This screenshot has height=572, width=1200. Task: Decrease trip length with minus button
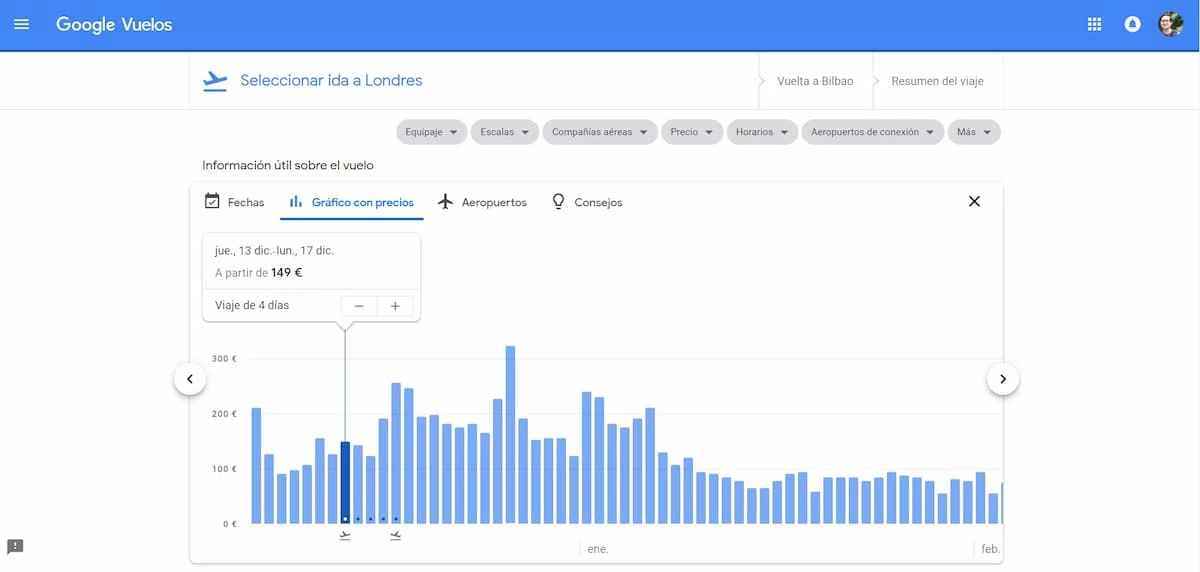point(359,306)
